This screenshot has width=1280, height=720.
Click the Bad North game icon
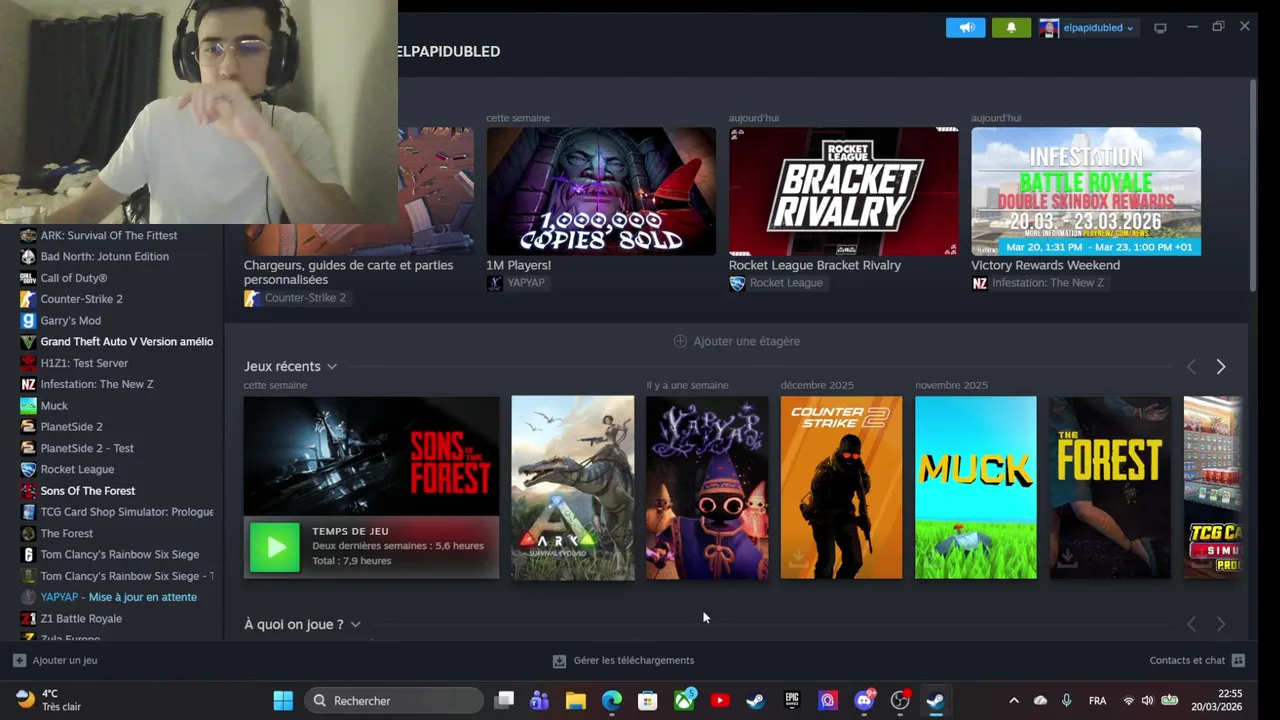(28, 256)
